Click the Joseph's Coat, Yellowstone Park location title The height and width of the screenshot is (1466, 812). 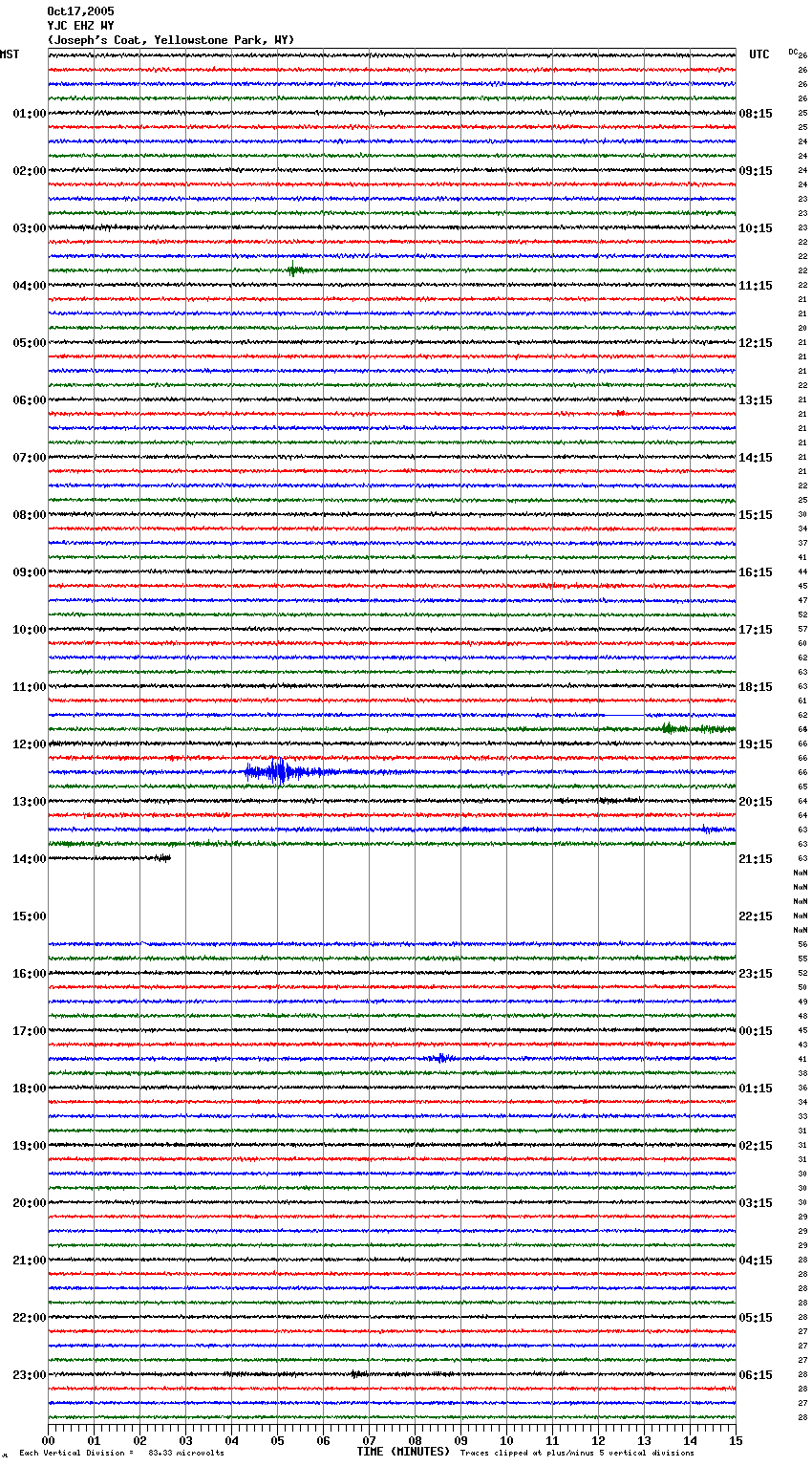coord(171,40)
